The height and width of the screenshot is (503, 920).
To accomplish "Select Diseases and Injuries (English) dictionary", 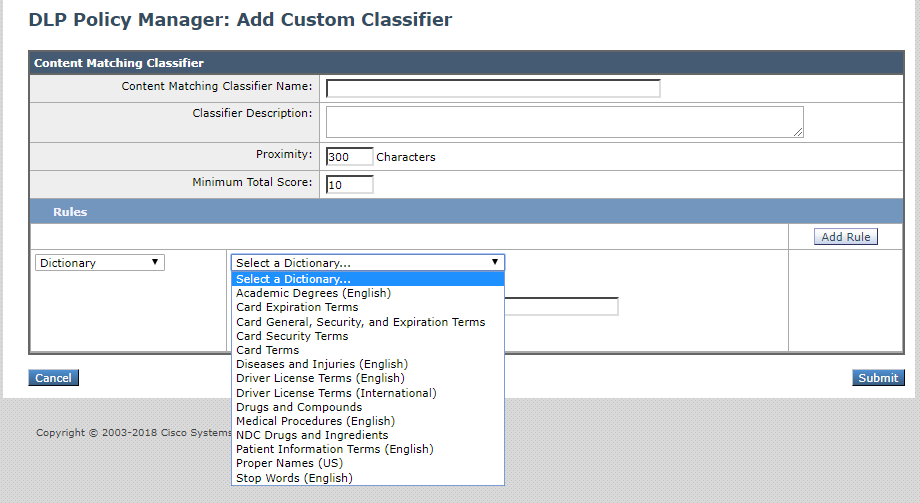I will [x=368, y=364].
